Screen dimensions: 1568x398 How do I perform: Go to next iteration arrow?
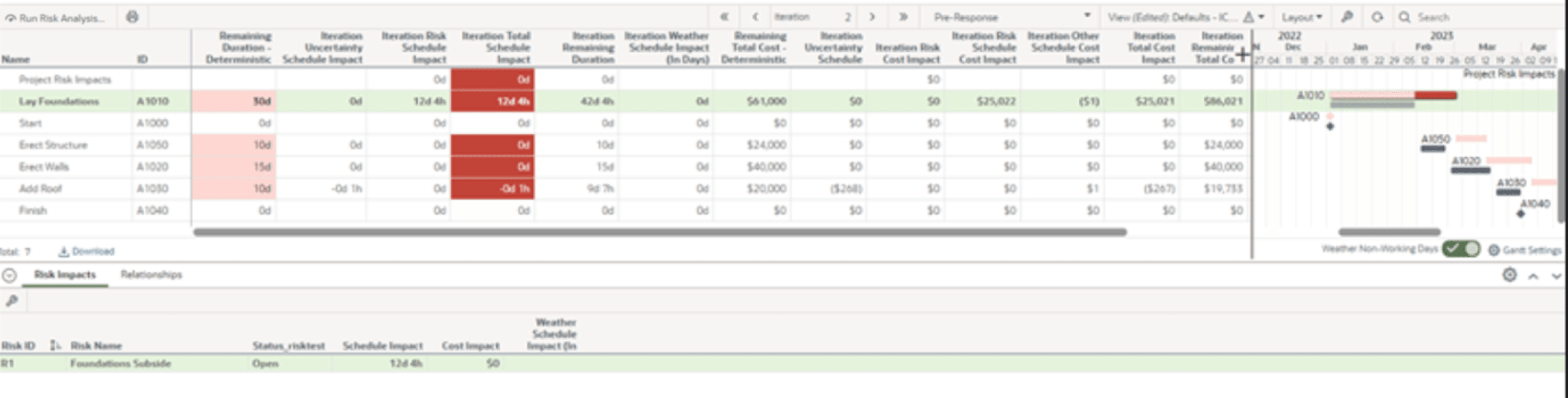pos(872,17)
